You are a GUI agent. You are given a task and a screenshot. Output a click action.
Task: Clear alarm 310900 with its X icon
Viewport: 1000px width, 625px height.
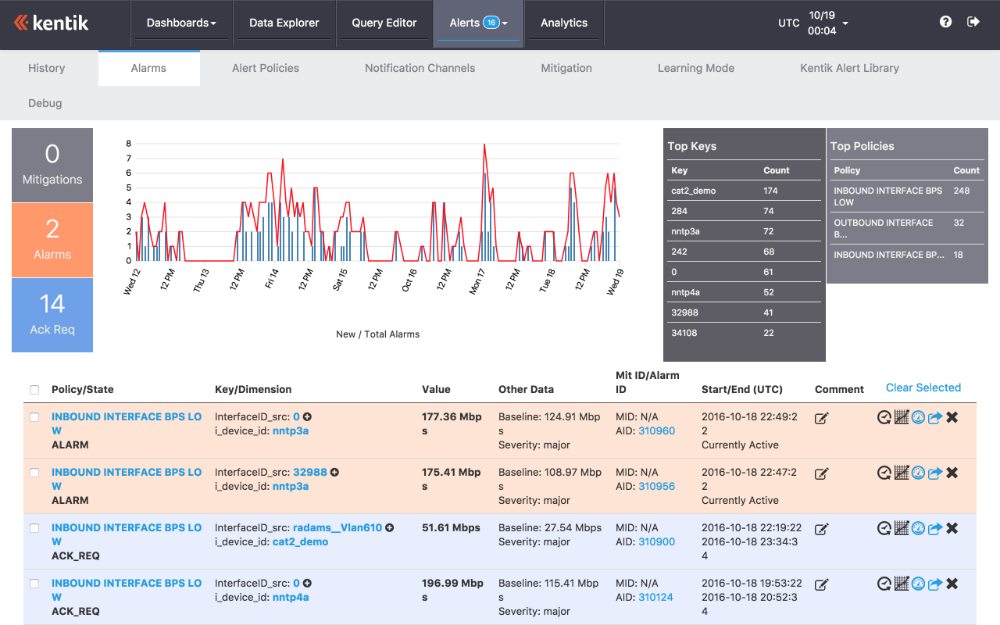[x=952, y=529]
